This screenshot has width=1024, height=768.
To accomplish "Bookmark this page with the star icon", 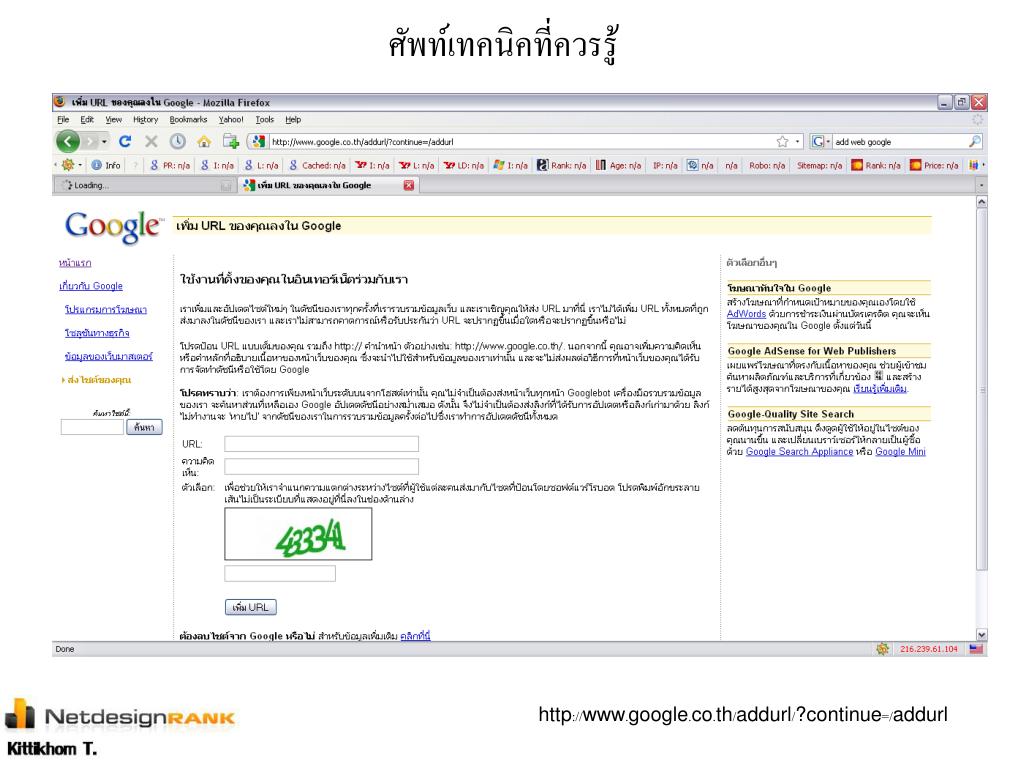I will tap(782, 142).
